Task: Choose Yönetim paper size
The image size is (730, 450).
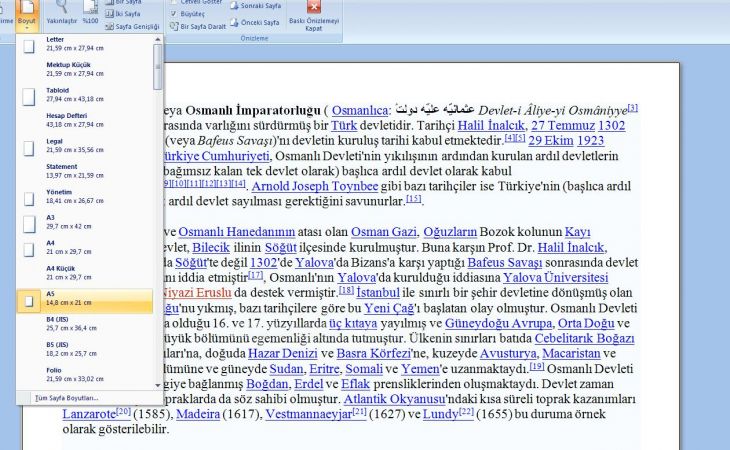Action: [x=84, y=196]
